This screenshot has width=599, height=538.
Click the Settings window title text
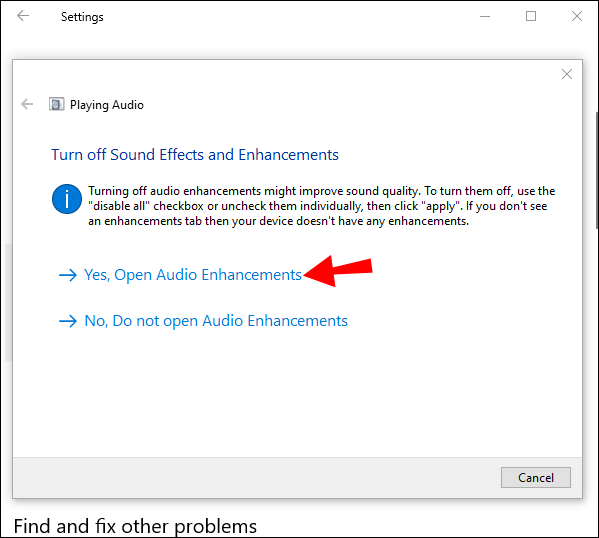(x=82, y=17)
